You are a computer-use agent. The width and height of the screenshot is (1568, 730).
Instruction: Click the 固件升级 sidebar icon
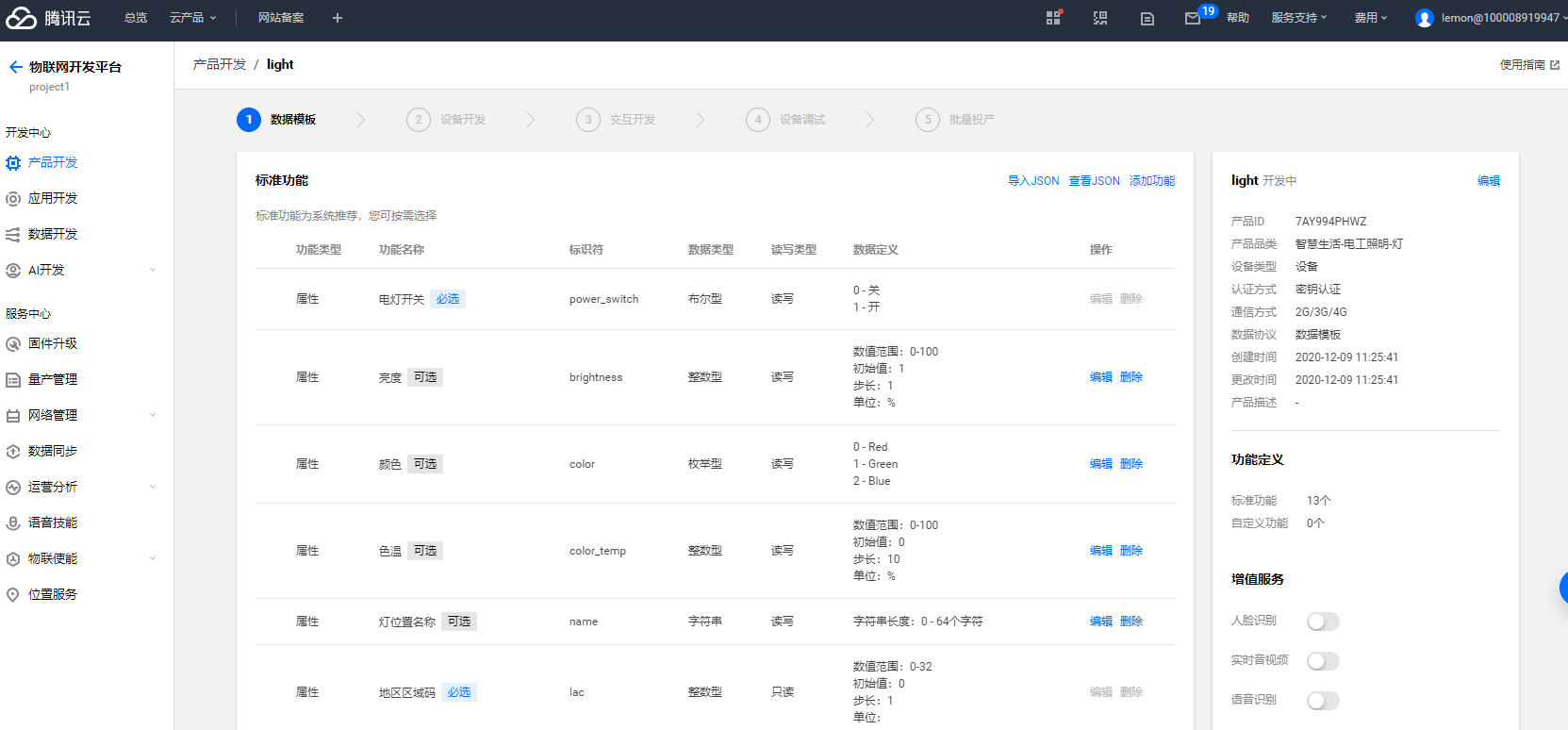coord(13,344)
